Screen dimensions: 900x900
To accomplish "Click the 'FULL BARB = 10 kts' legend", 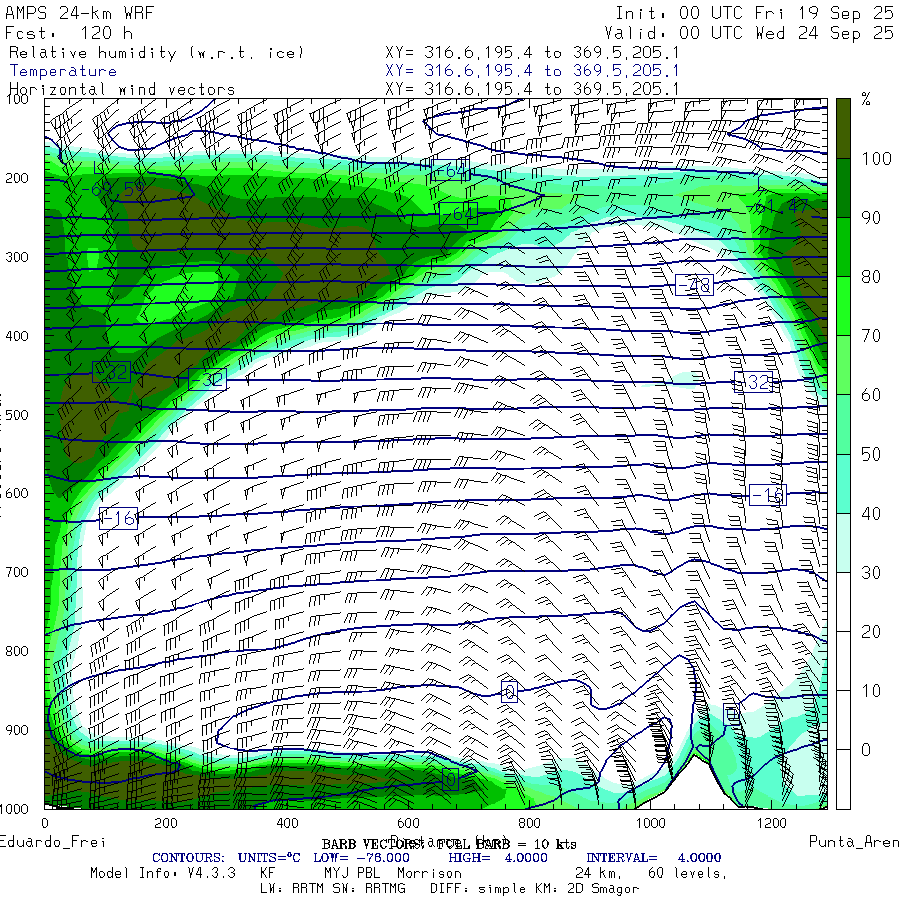I will [506, 844].
